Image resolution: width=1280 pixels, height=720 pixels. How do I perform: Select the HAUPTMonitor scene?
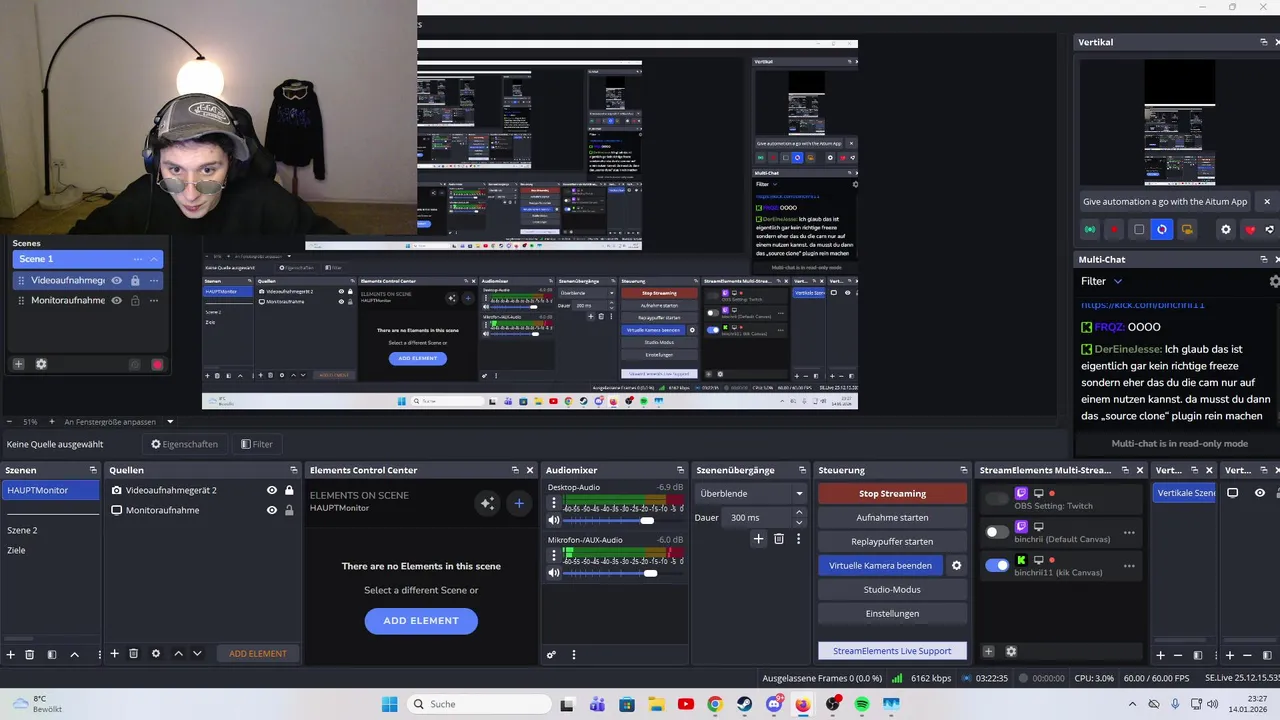tap(50, 490)
